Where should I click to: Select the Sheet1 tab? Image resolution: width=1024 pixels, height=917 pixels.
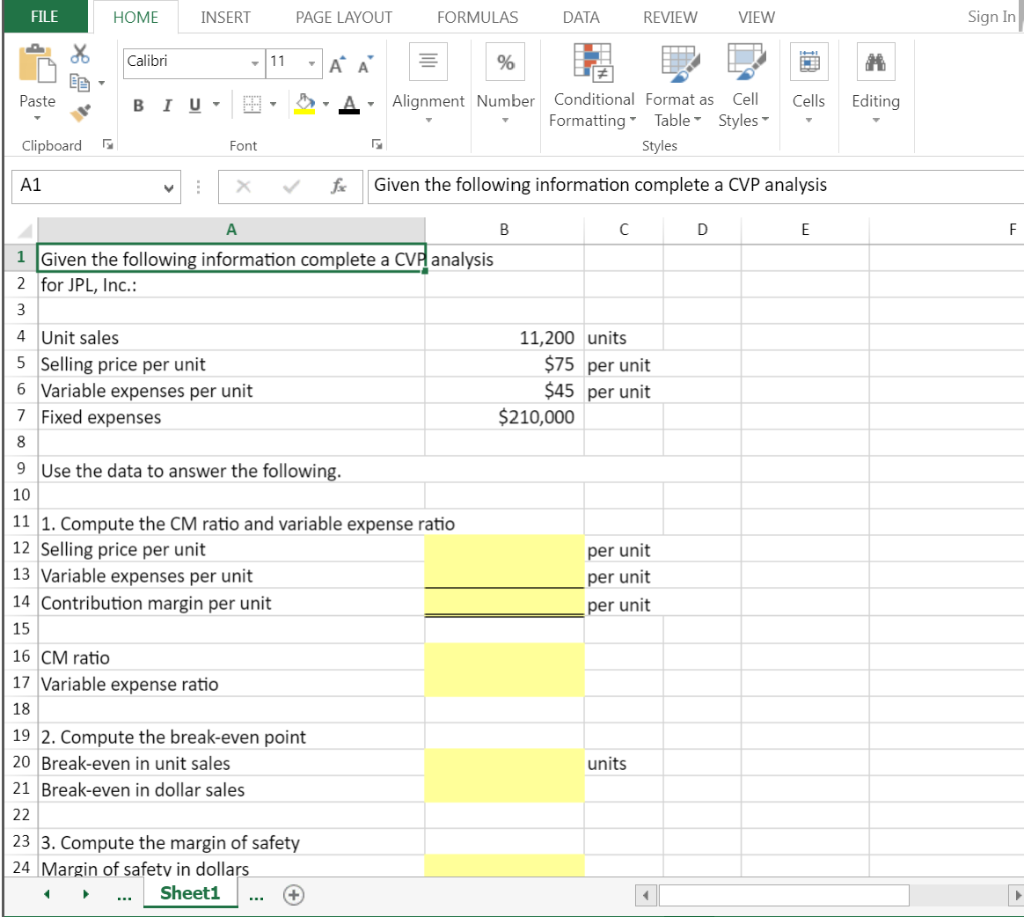point(190,893)
